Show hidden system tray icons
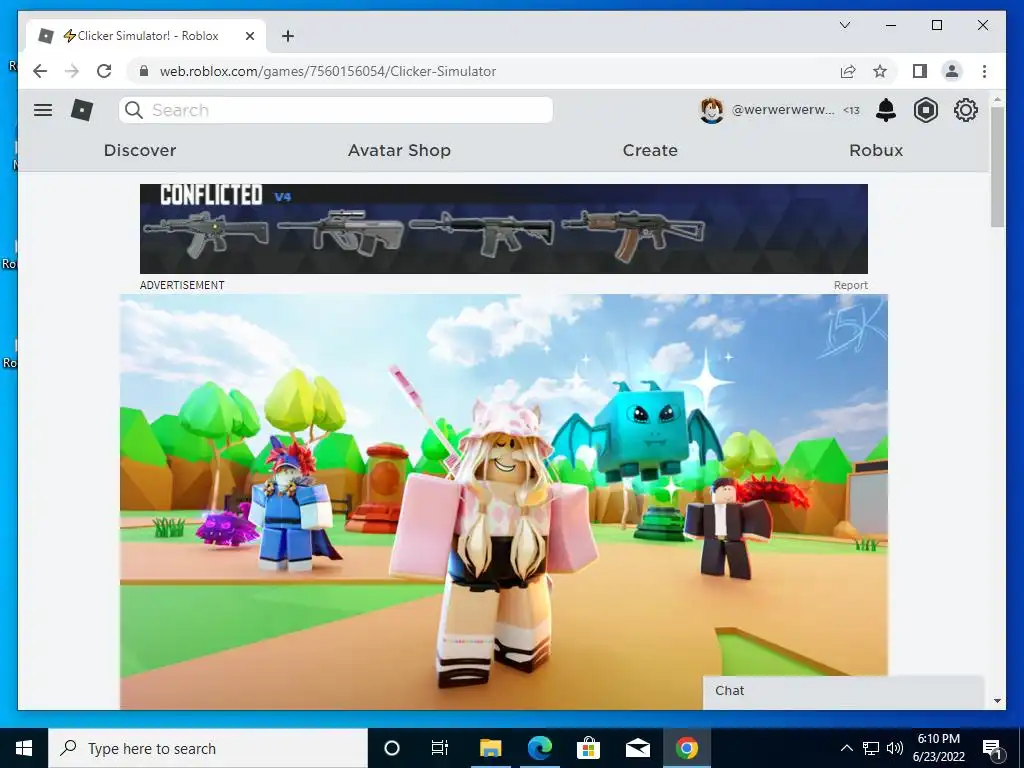 click(x=846, y=748)
